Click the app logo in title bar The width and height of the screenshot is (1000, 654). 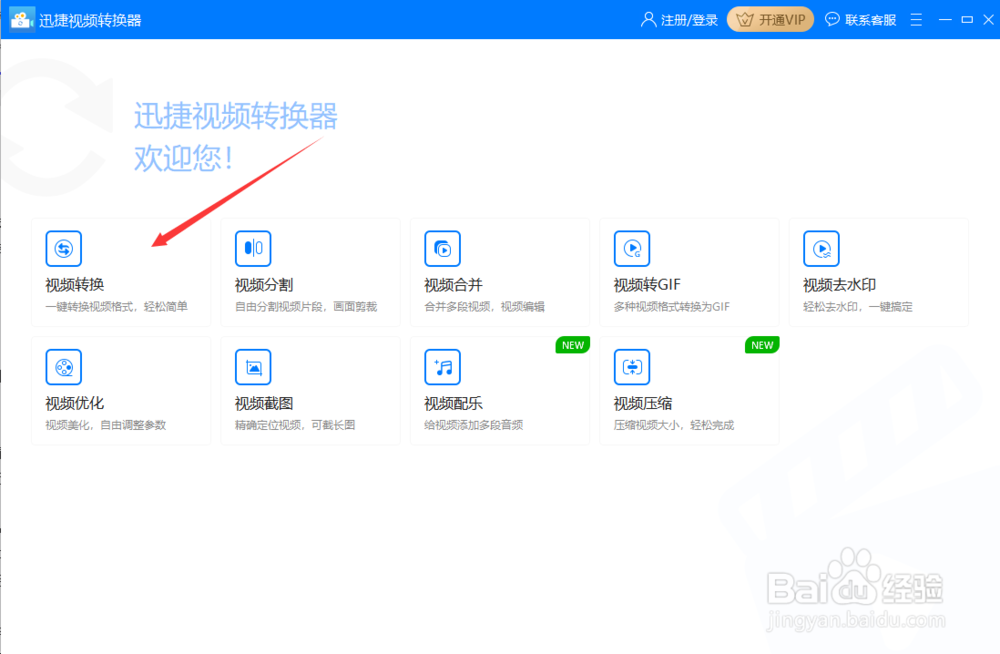point(22,19)
